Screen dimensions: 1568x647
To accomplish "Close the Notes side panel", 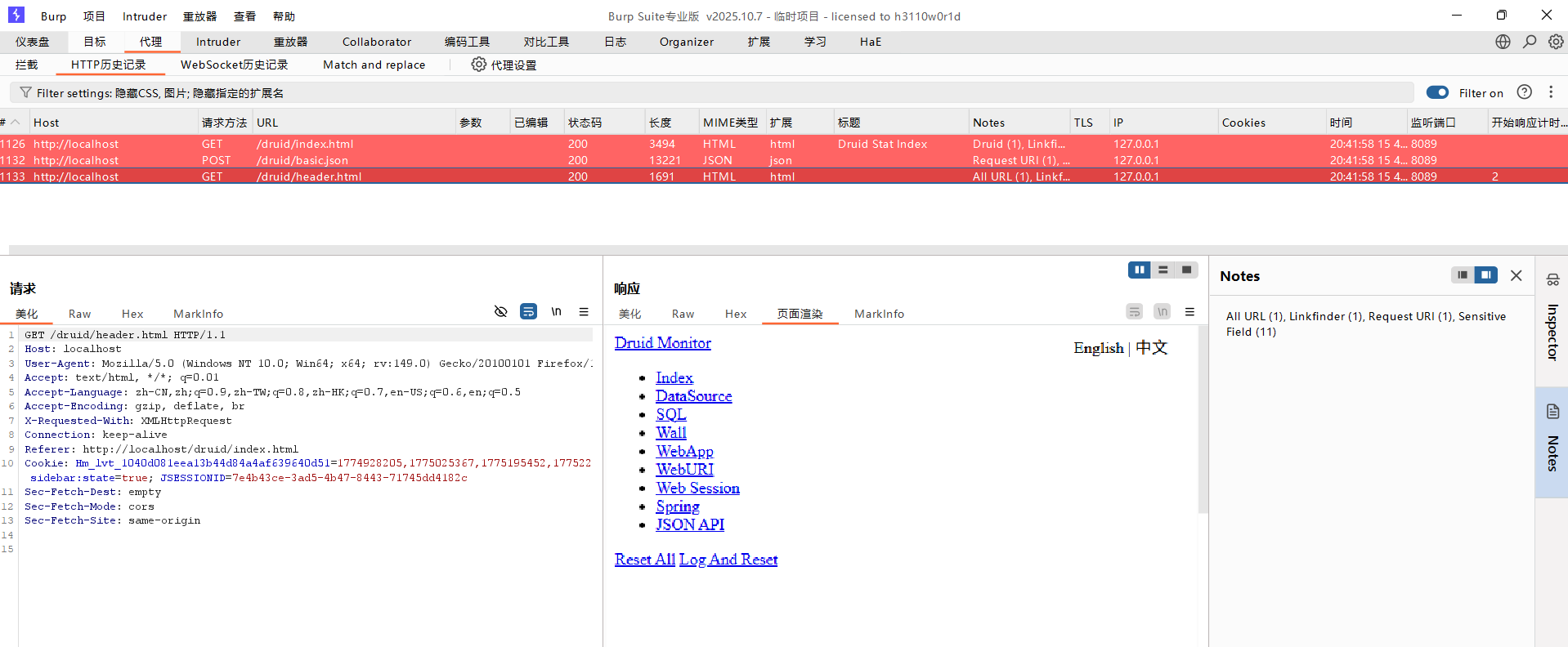I will point(1516,275).
